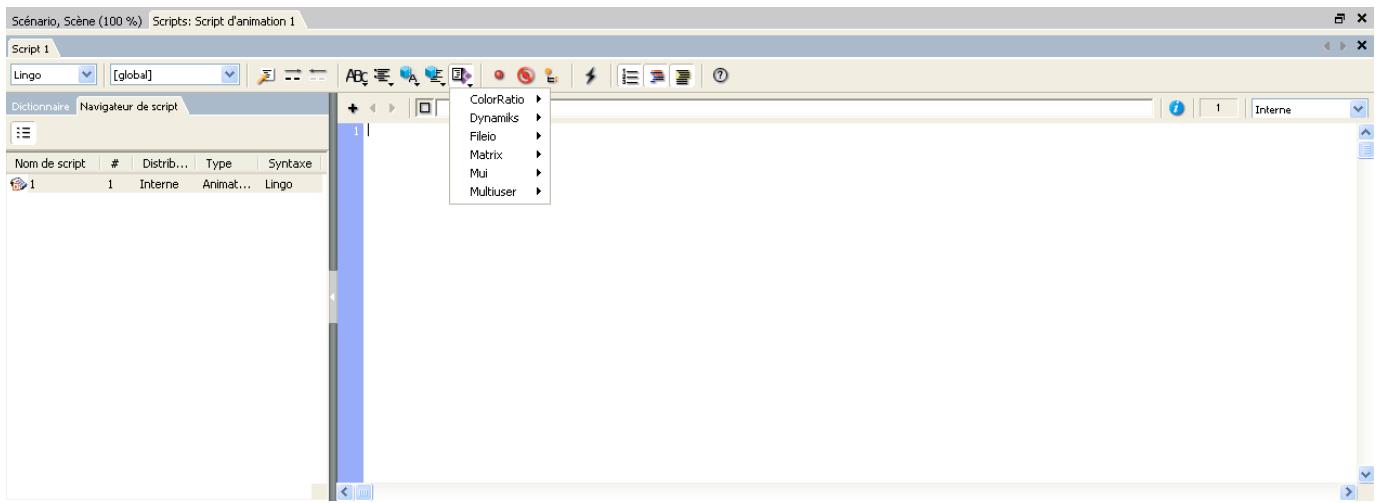Expand the Multiuser submenu
The image size is (1379, 503).
click(501, 192)
